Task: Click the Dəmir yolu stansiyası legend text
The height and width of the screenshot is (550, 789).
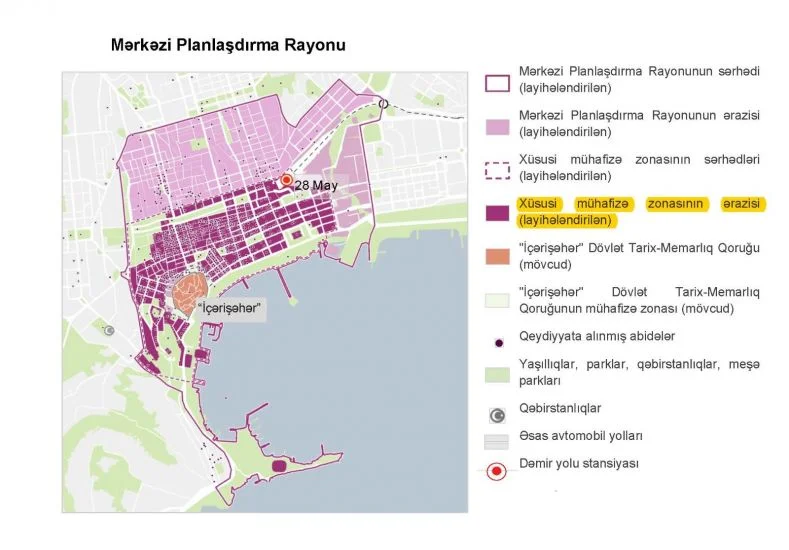Action: [x=579, y=463]
